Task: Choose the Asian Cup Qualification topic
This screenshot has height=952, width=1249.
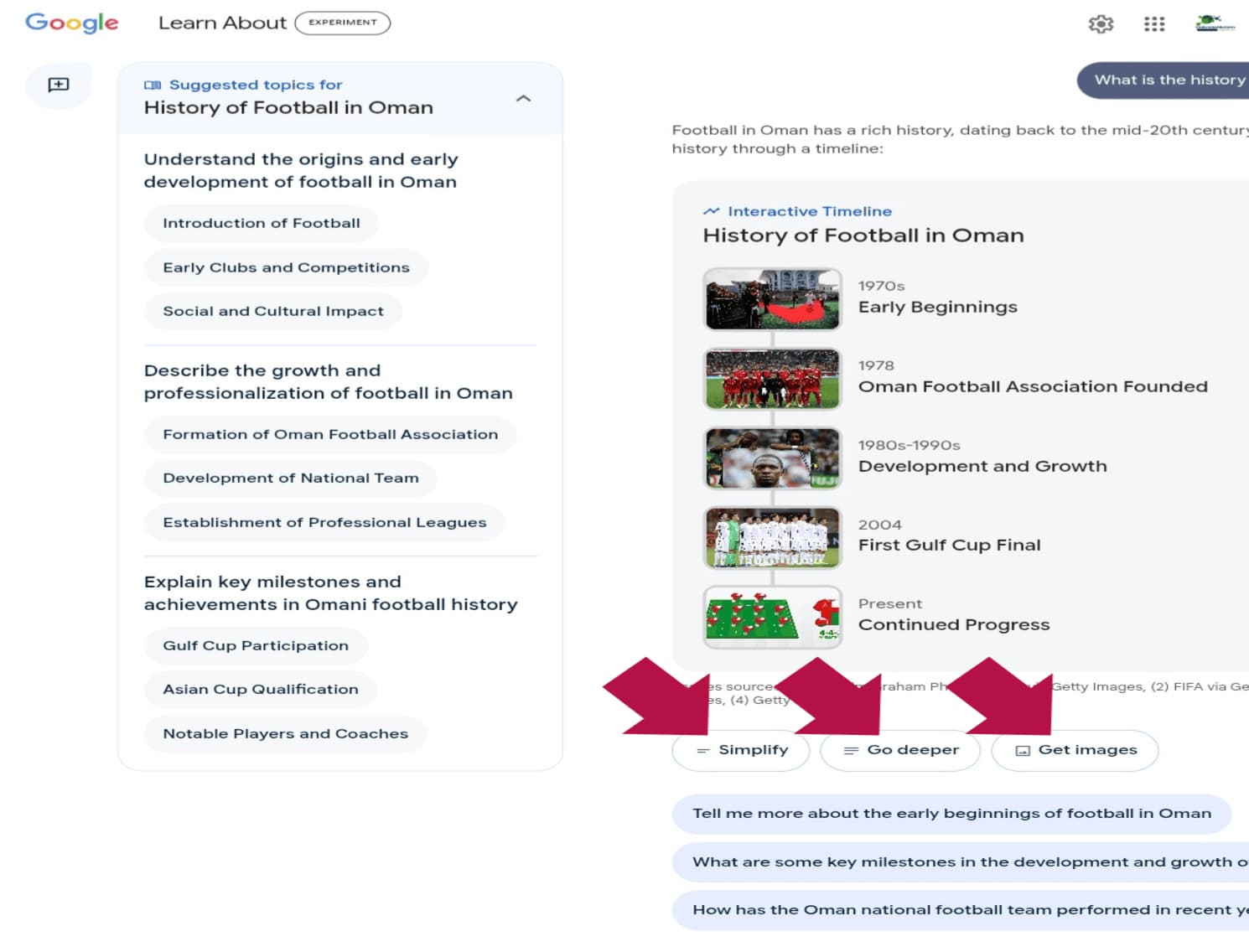Action: click(x=260, y=689)
